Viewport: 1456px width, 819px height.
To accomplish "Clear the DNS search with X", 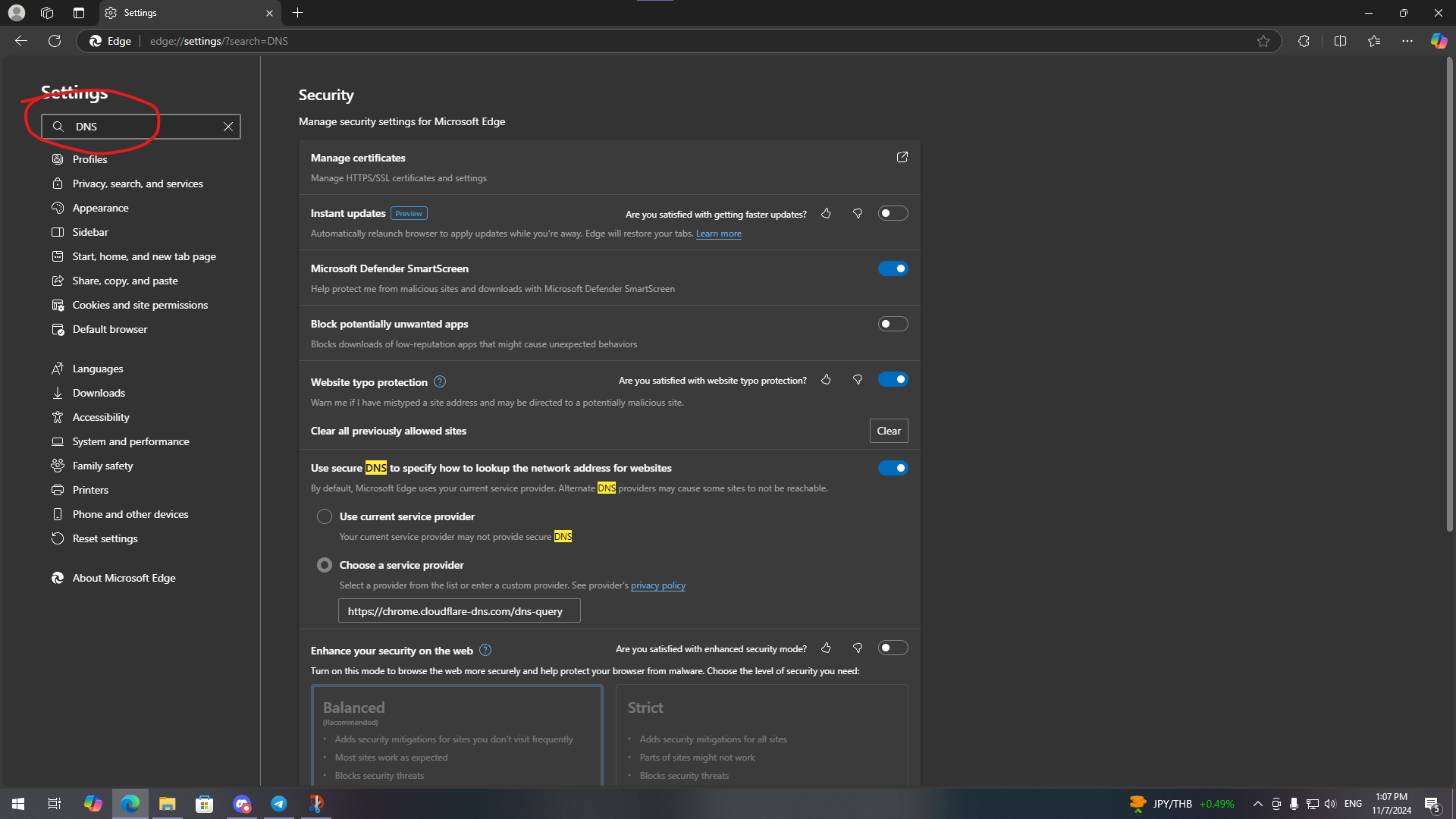I will (228, 127).
